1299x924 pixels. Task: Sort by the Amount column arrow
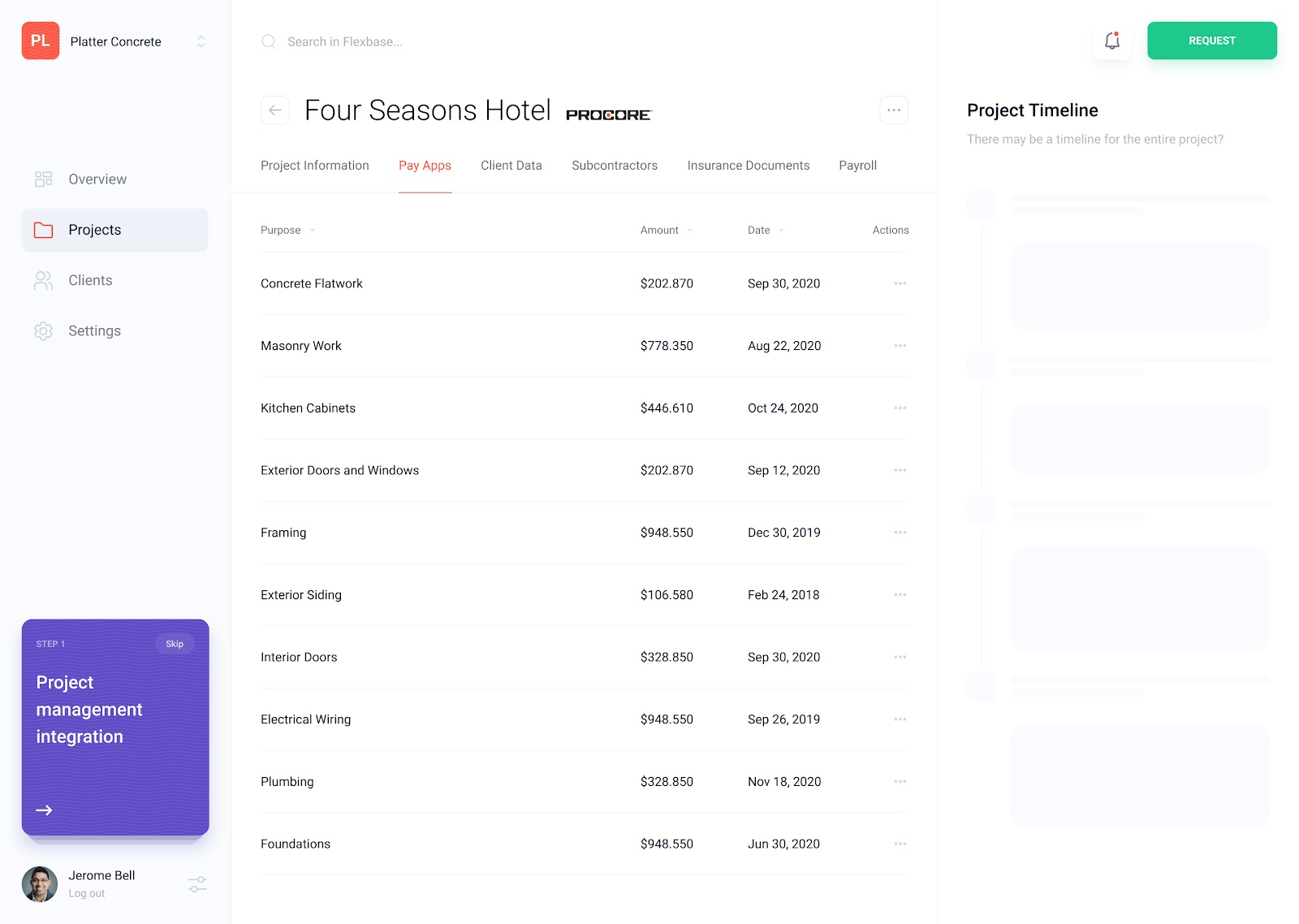pos(690,231)
